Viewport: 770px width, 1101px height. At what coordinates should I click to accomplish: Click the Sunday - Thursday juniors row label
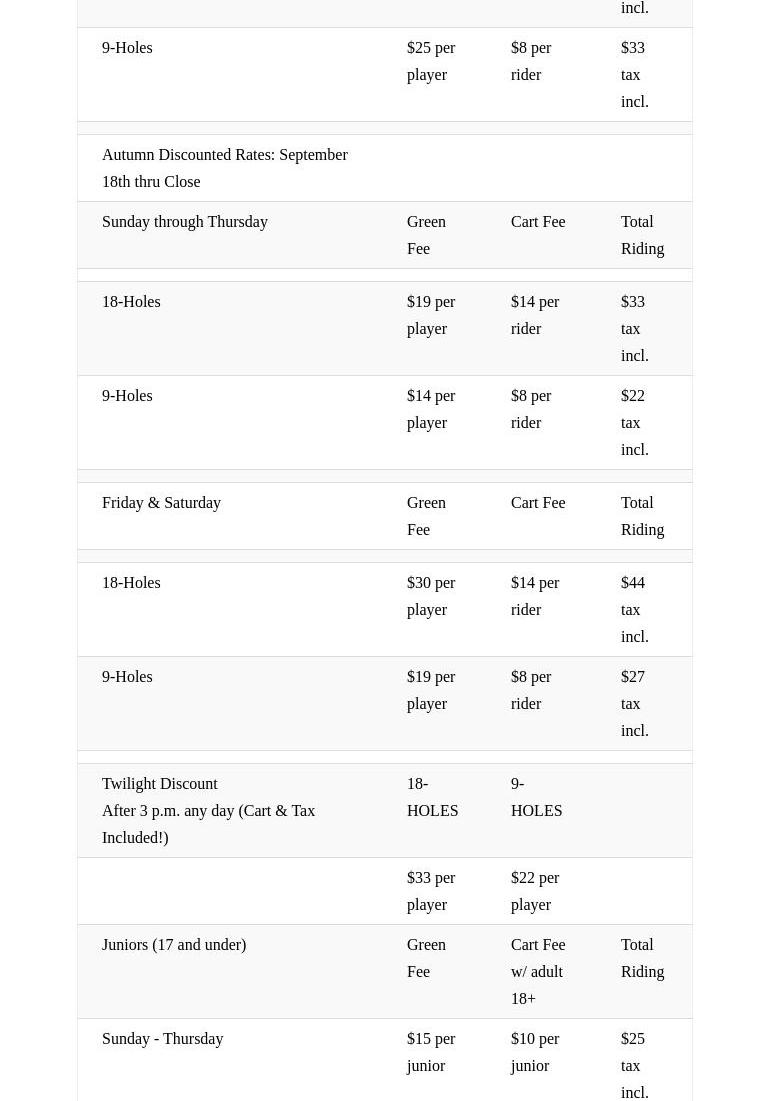pyautogui.click(x=162, y=1039)
